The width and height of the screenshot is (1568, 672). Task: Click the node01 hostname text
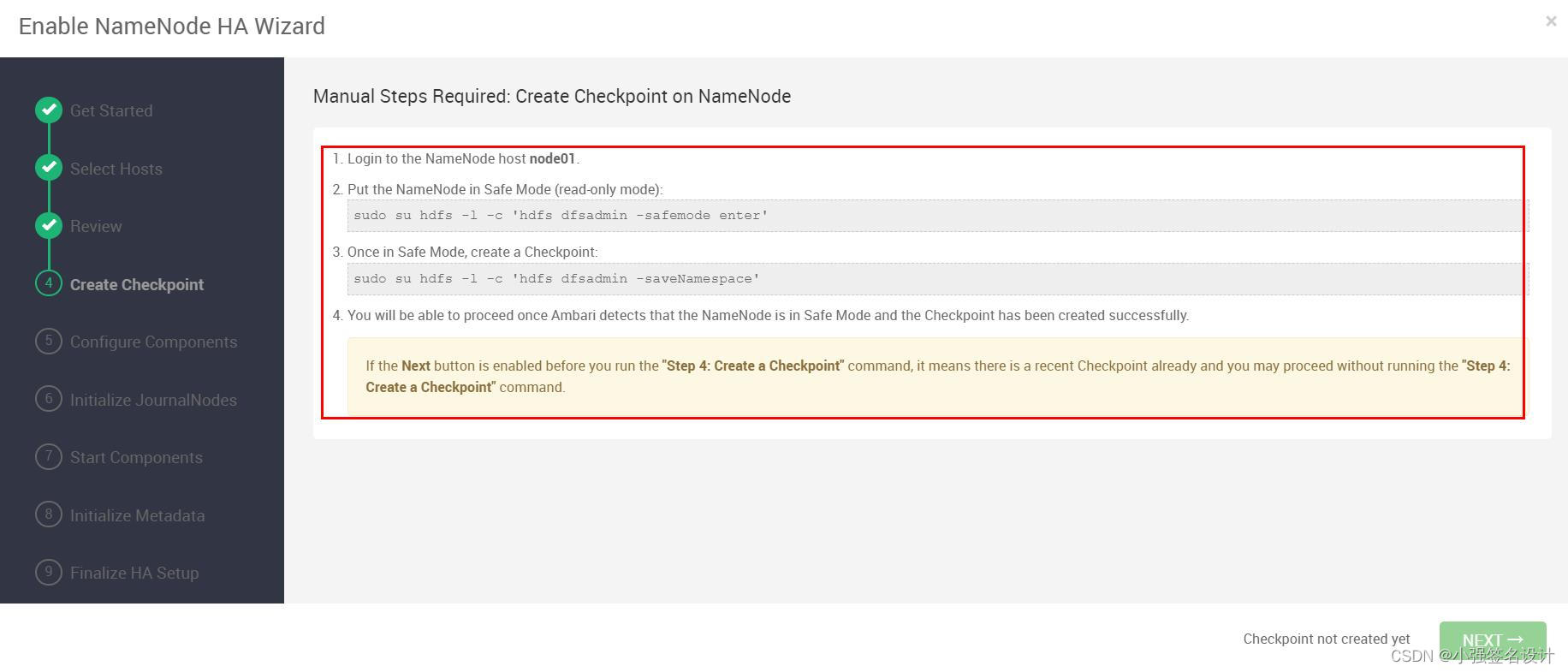(552, 158)
